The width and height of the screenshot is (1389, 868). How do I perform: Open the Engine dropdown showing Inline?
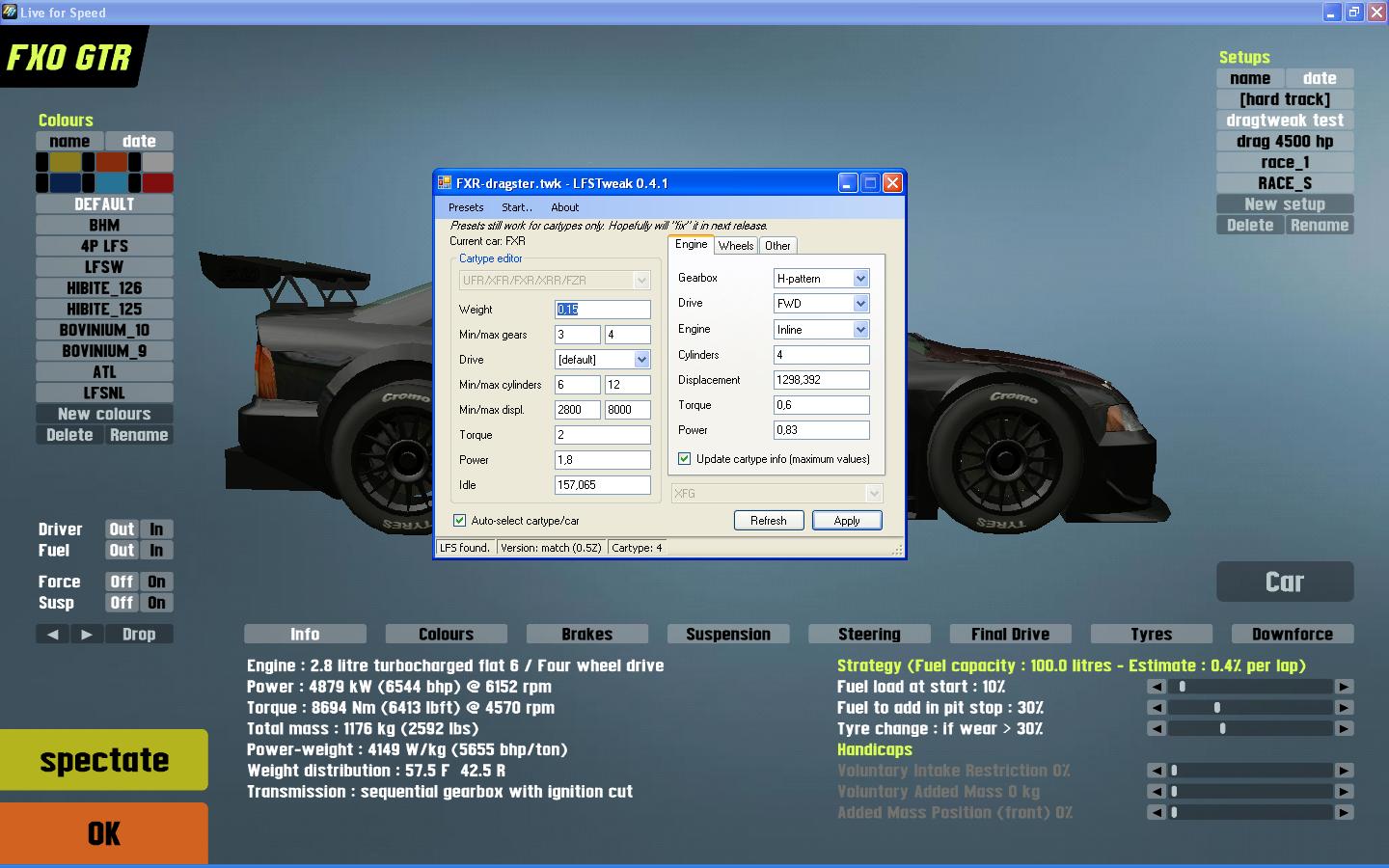coord(860,330)
